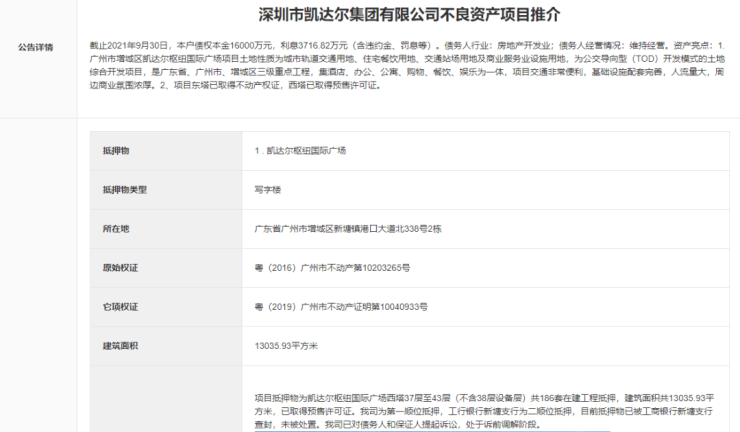Click the announcement paragraph starting 截止2021年9月30日
740x432 pixels.
click(407, 65)
